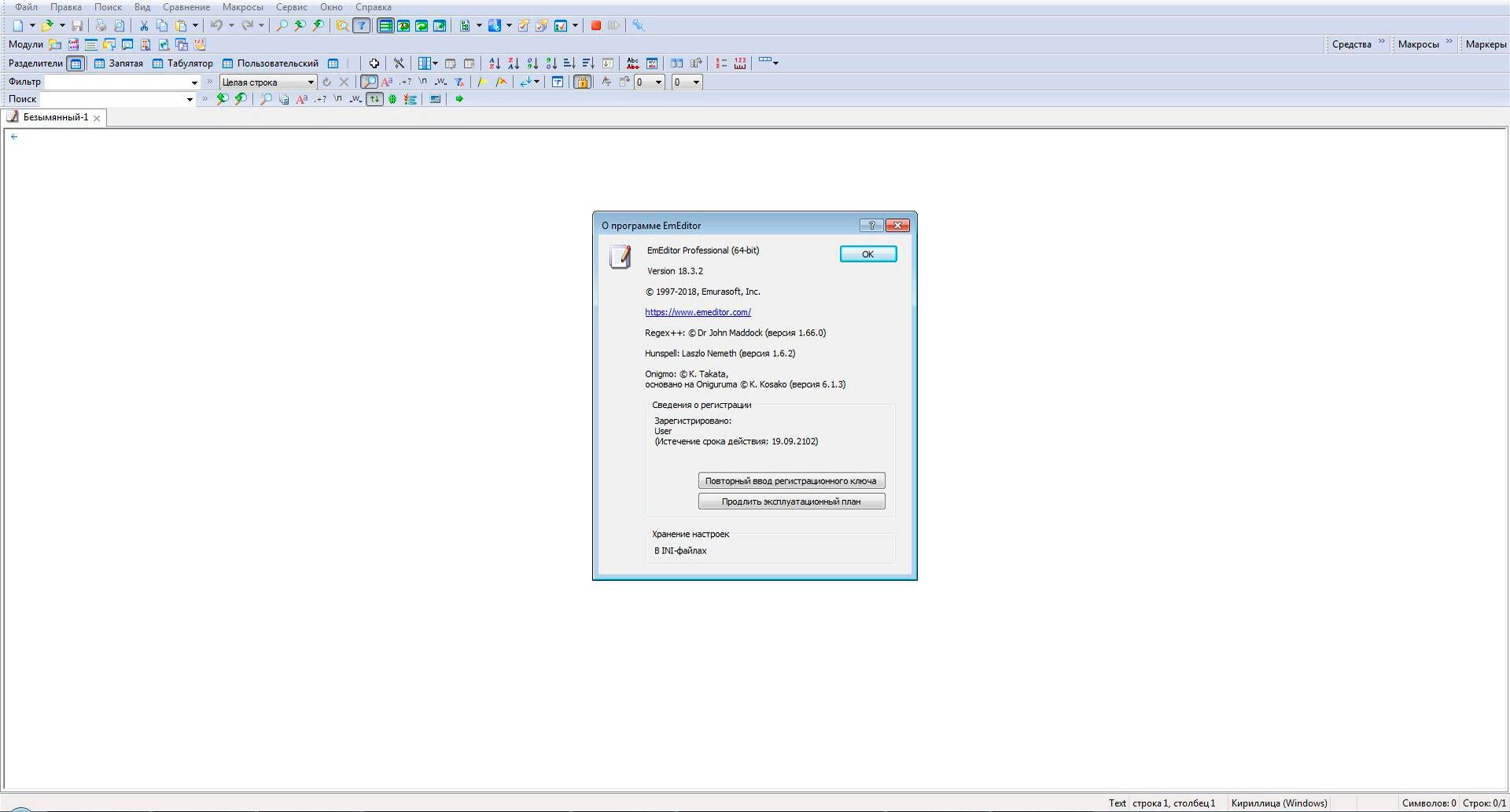This screenshot has height=812, width=1510.
Task: Click the Print icon
Action: (101, 25)
